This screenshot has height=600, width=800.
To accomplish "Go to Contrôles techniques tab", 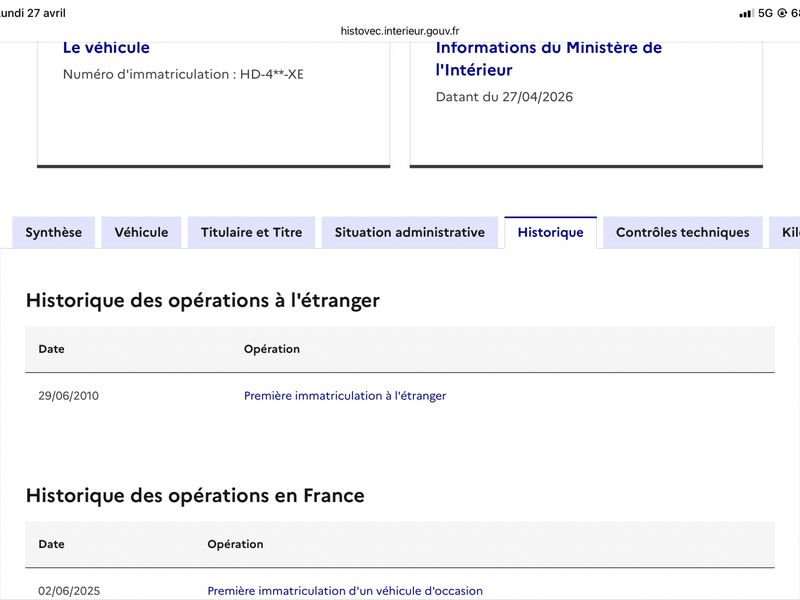I will 683,233.
